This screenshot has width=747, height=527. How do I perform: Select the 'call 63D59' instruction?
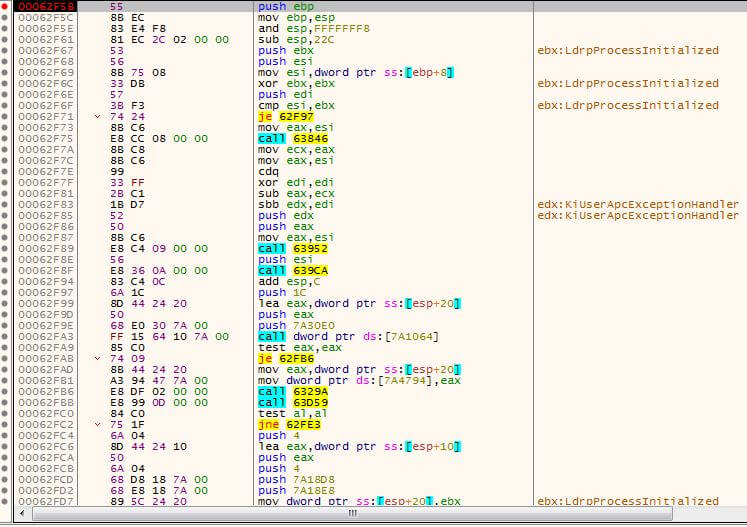point(293,403)
